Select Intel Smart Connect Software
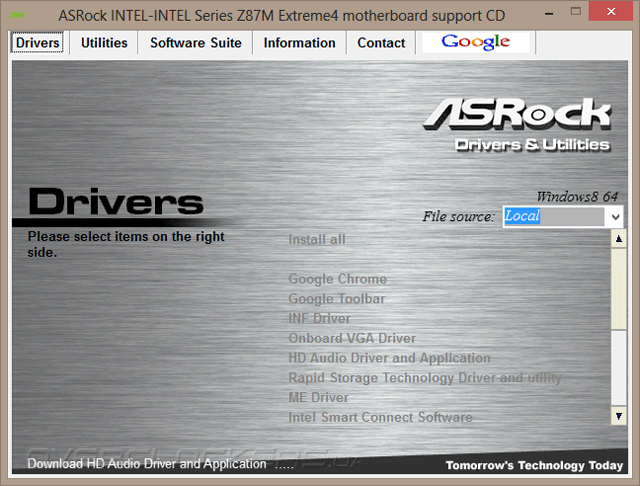This screenshot has height=486, width=640. [x=380, y=417]
